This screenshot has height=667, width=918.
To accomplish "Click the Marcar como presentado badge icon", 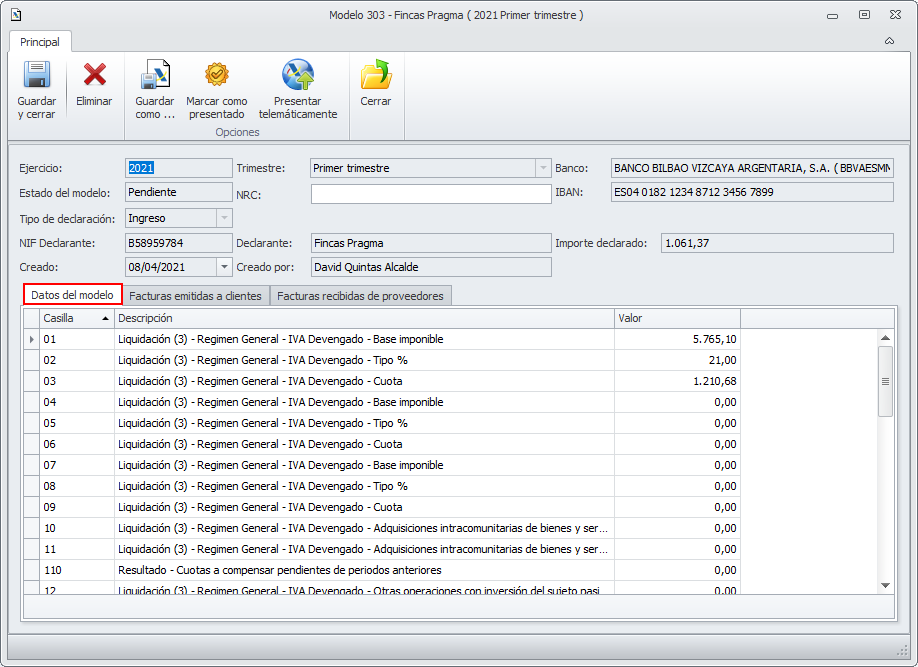I will click(217, 76).
